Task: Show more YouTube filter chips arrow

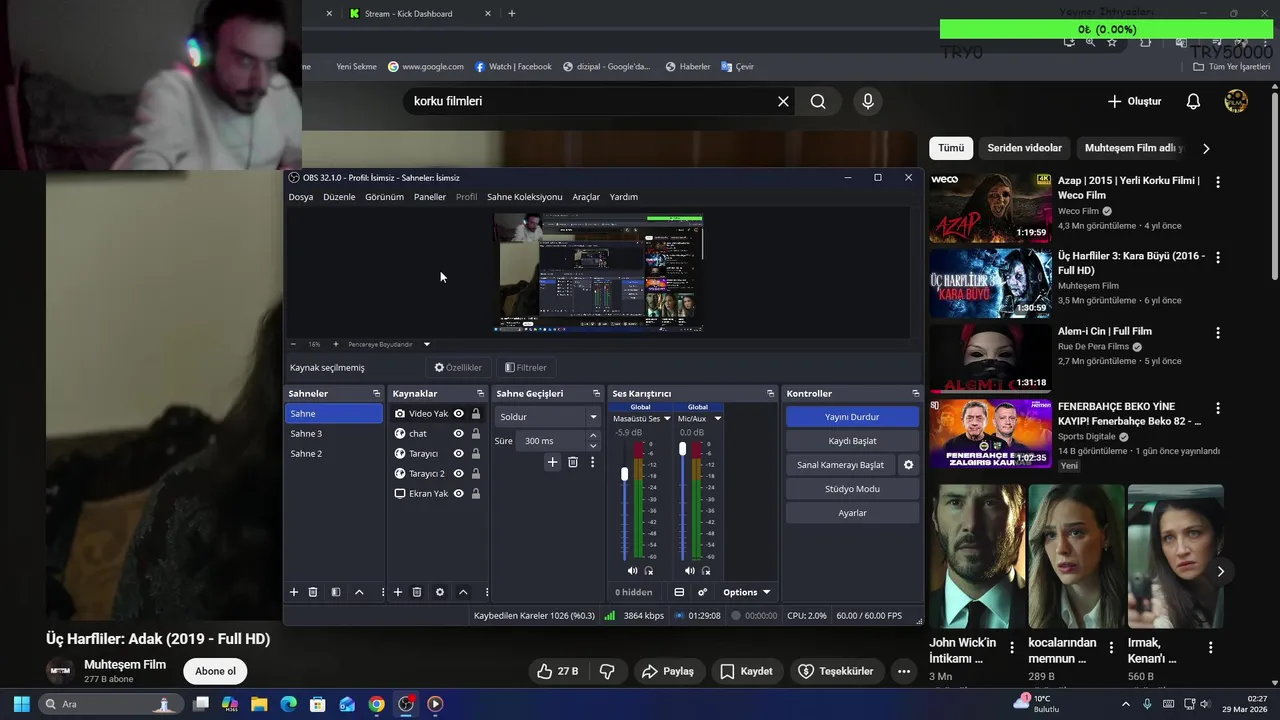Action: click(1206, 148)
